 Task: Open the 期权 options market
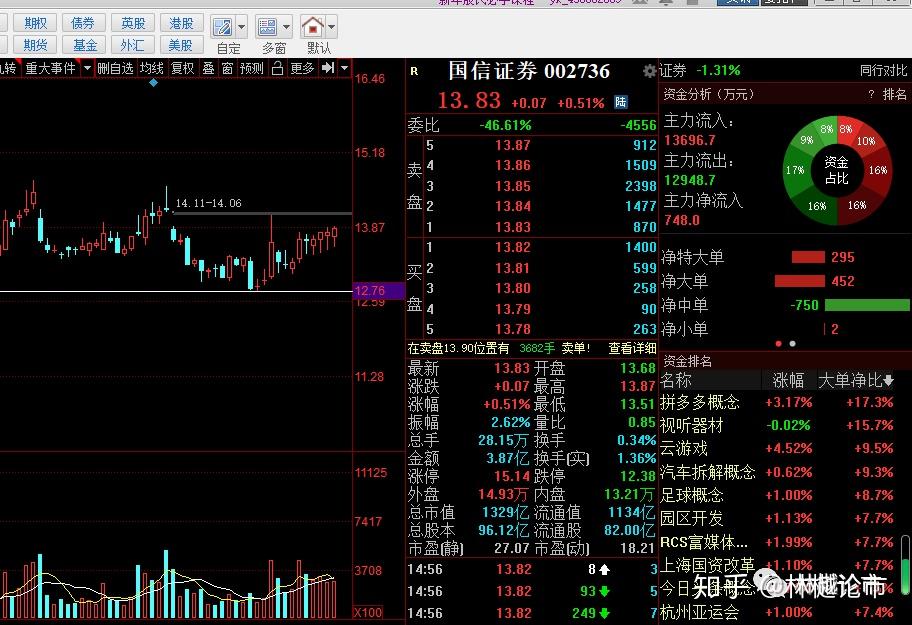(35, 23)
